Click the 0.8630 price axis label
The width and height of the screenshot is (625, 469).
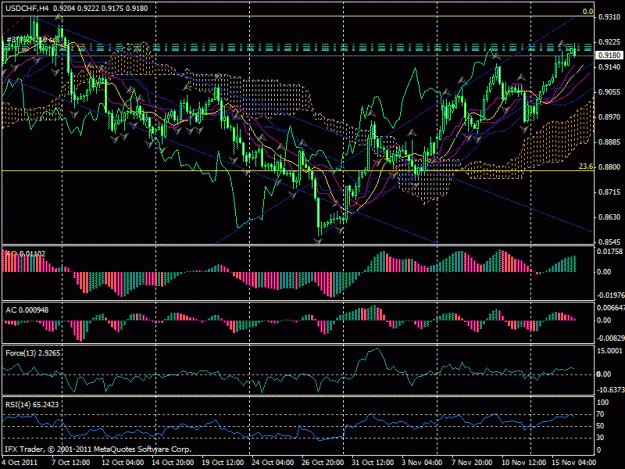point(609,217)
